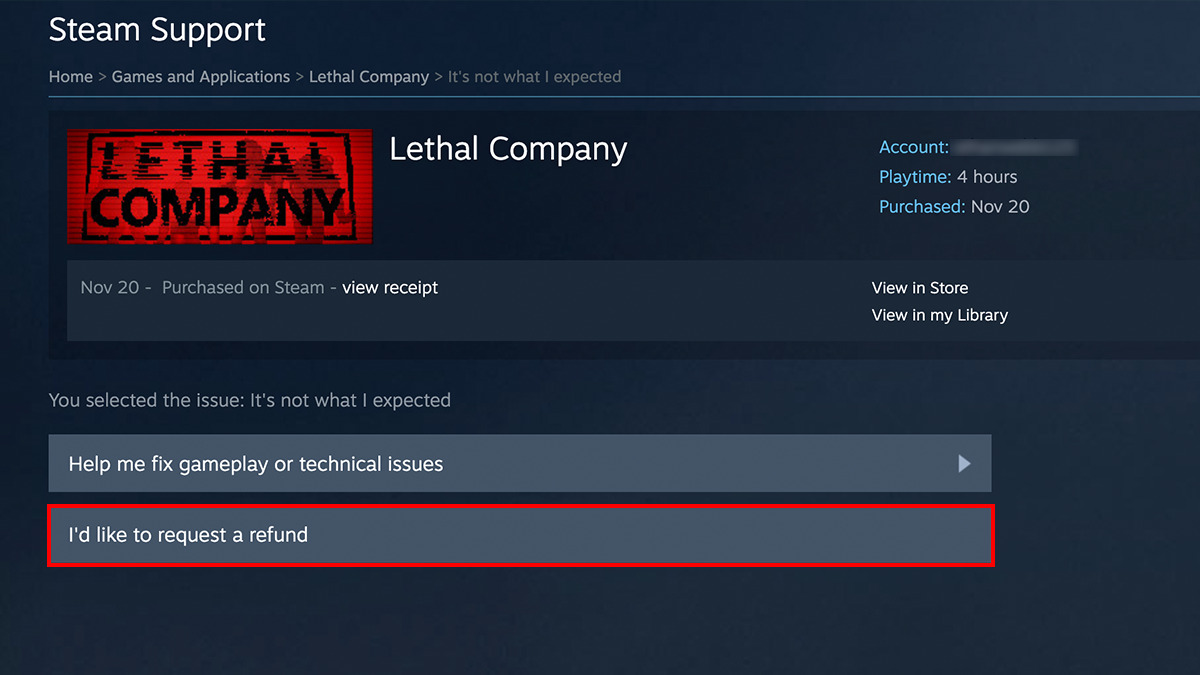The image size is (1200, 675).
Task: Open Games and Applications breadcrumb
Action: pyautogui.click(x=200, y=76)
